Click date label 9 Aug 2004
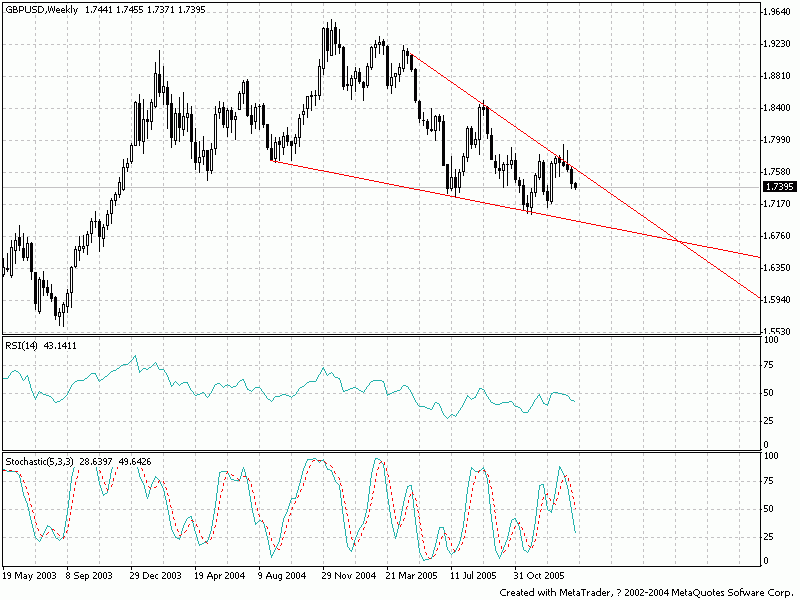The width and height of the screenshot is (800, 600). [282, 576]
